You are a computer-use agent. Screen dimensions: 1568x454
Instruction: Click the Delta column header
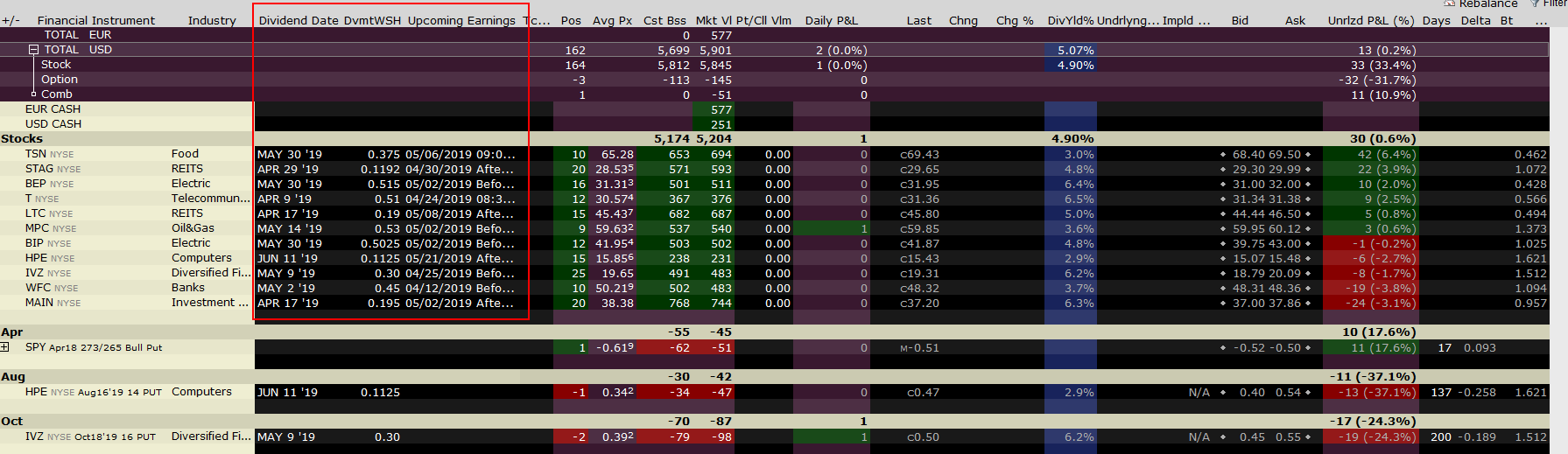[x=1476, y=20]
